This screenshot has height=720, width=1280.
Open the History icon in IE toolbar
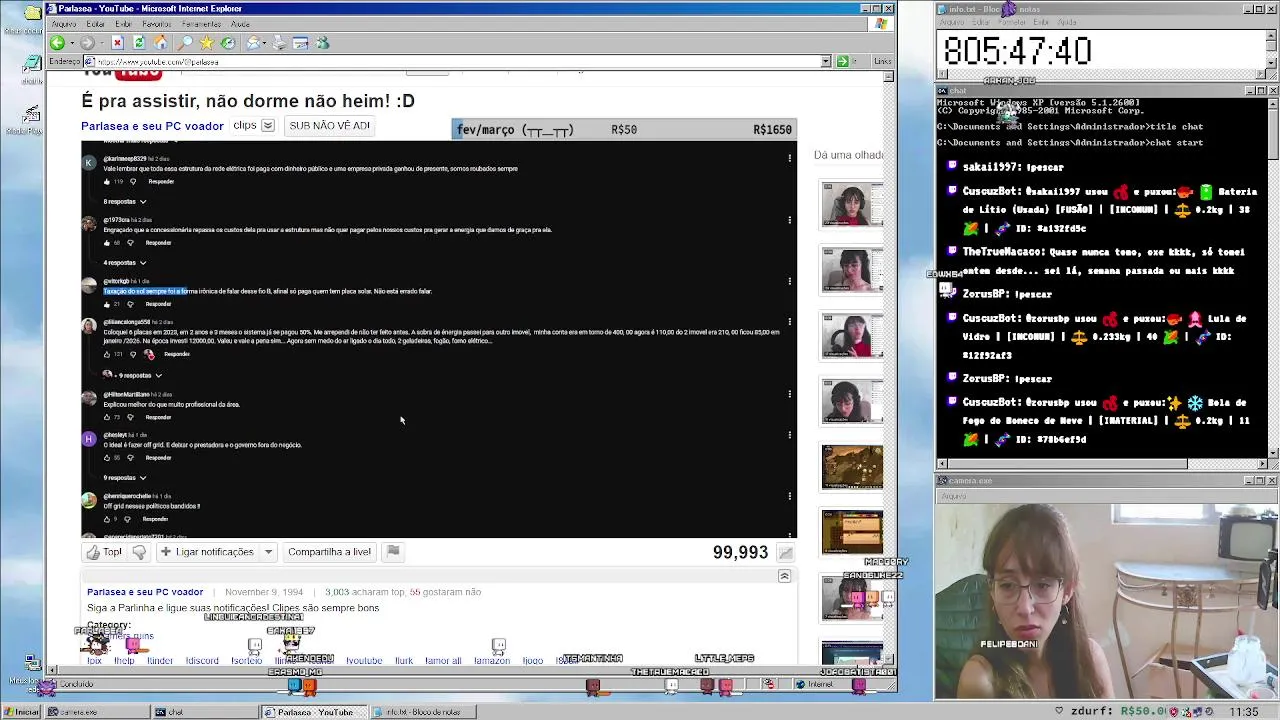[x=228, y=43]
